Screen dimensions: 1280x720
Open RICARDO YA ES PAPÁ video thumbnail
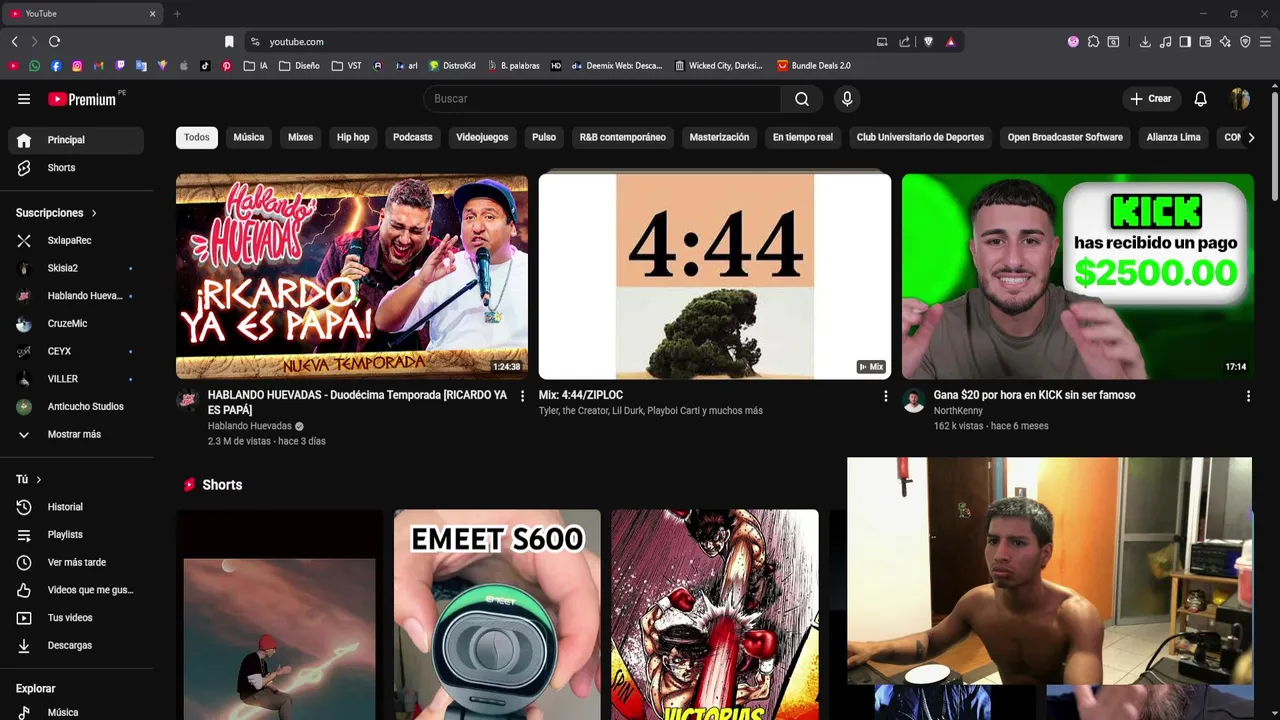[x=352, y=277]
